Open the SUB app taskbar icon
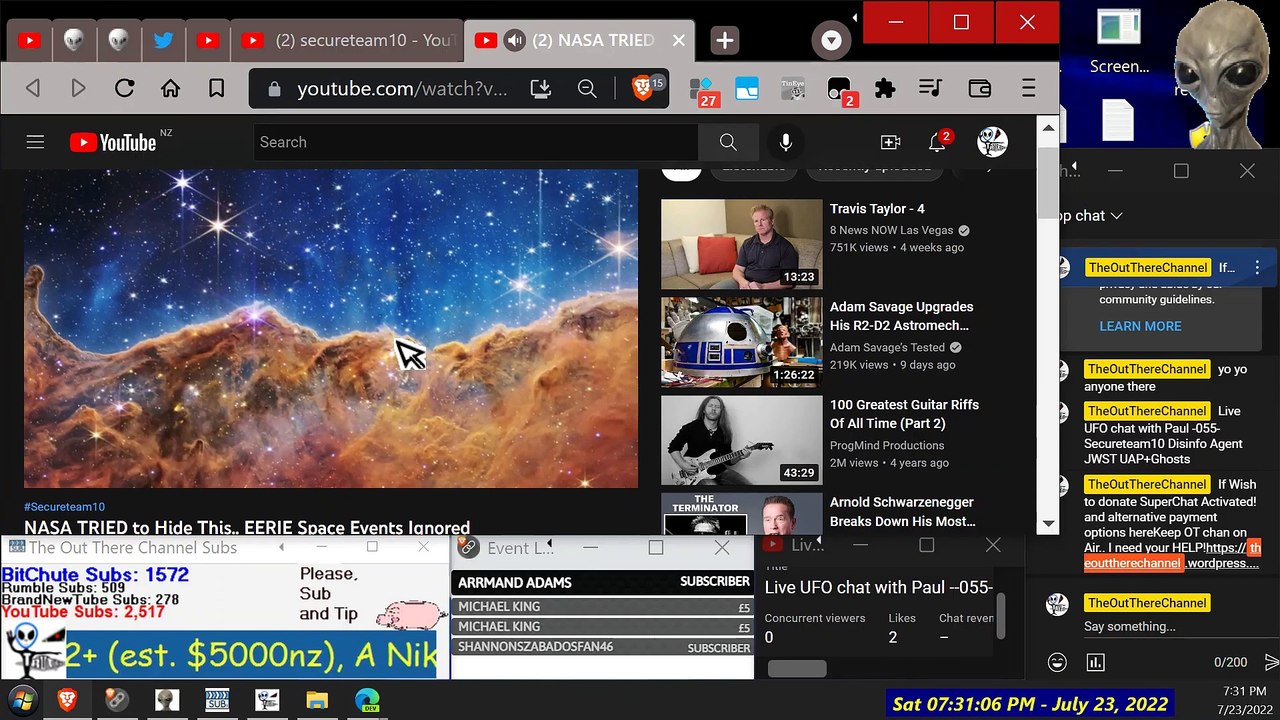 tap(217, 700)
